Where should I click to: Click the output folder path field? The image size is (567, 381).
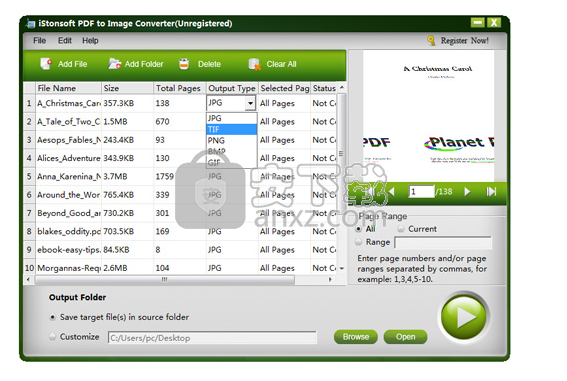pos(212,338)
